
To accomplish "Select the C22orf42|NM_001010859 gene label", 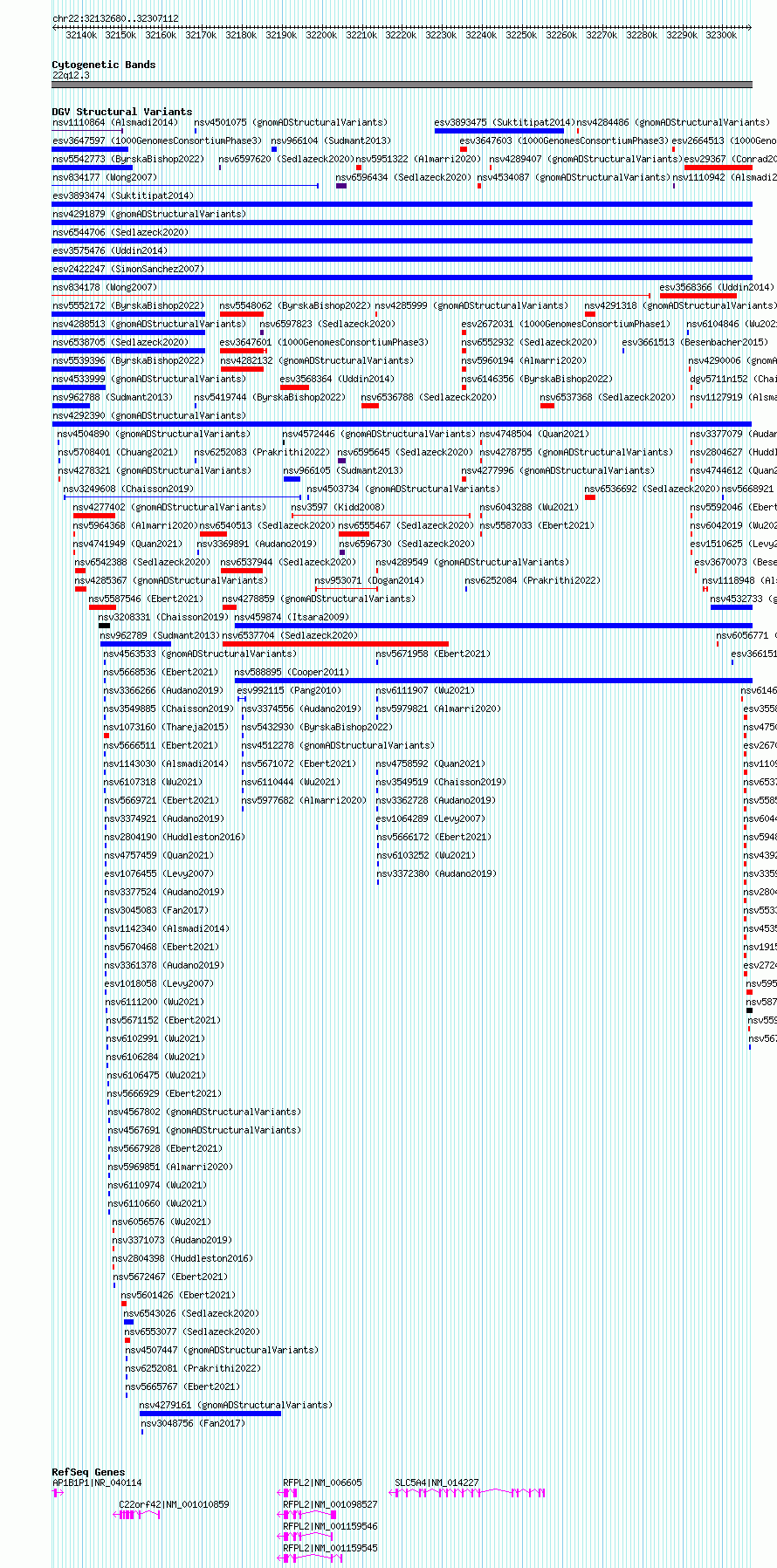I will click(174, 1504).
